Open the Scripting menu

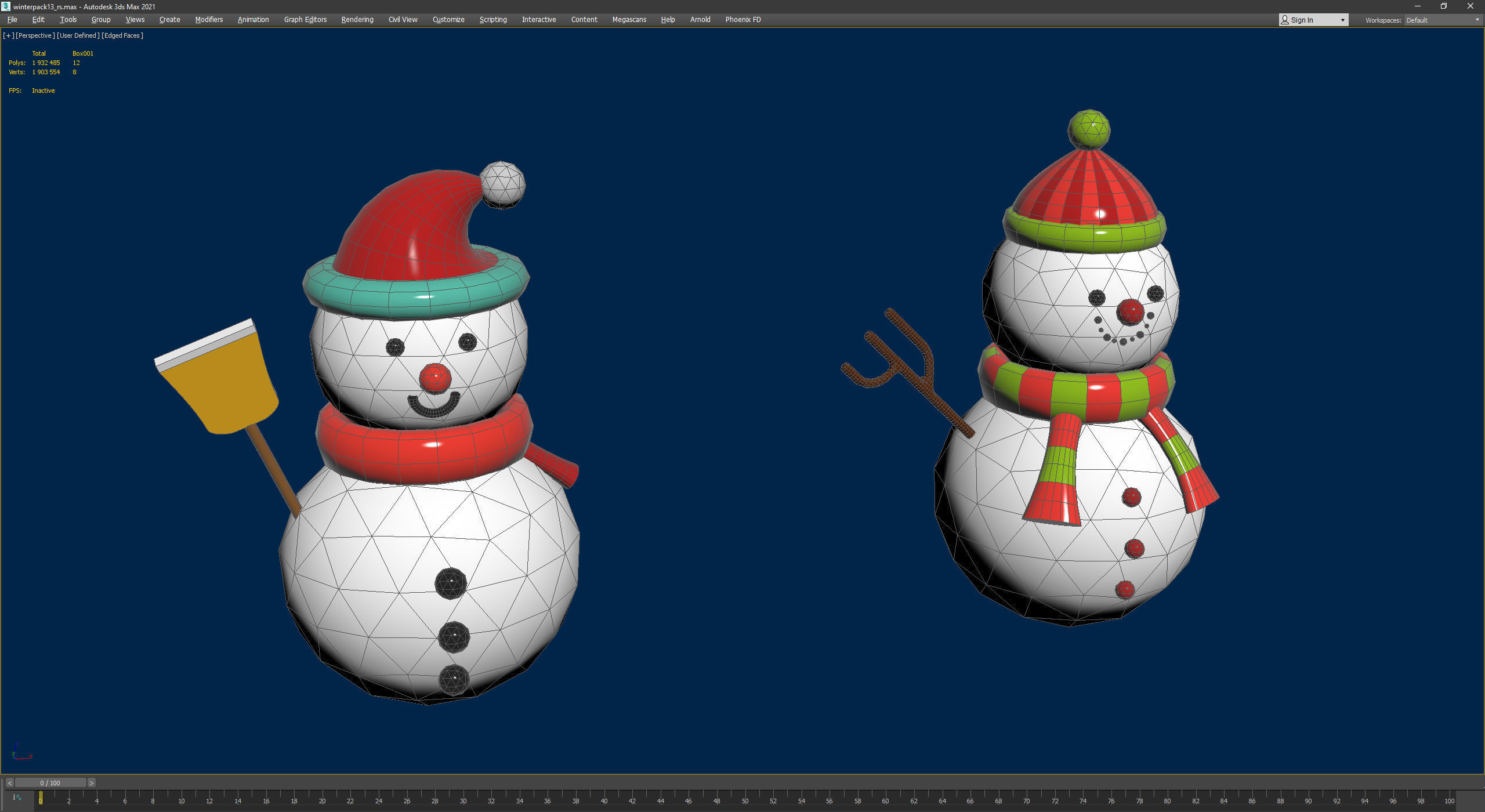(x=493, y=20)
